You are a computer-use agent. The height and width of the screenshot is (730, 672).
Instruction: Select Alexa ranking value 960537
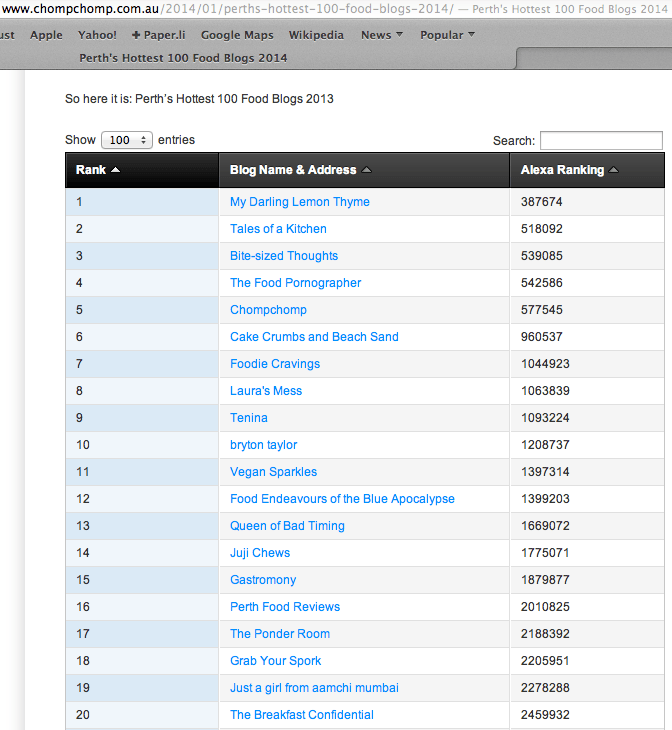(542, 337)
